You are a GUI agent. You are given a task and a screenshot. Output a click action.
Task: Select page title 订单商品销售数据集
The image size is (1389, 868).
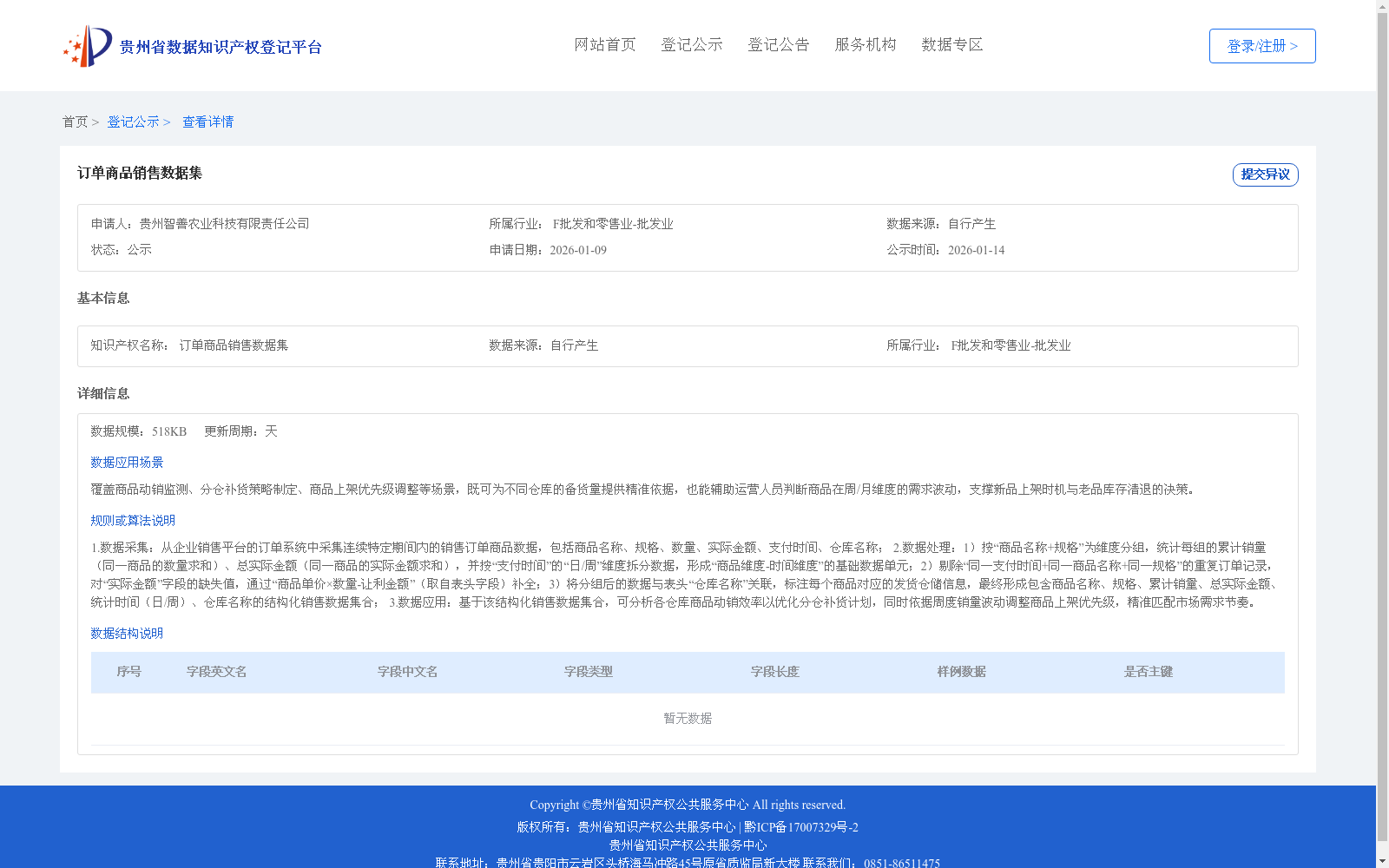click(x=140, y=173)
